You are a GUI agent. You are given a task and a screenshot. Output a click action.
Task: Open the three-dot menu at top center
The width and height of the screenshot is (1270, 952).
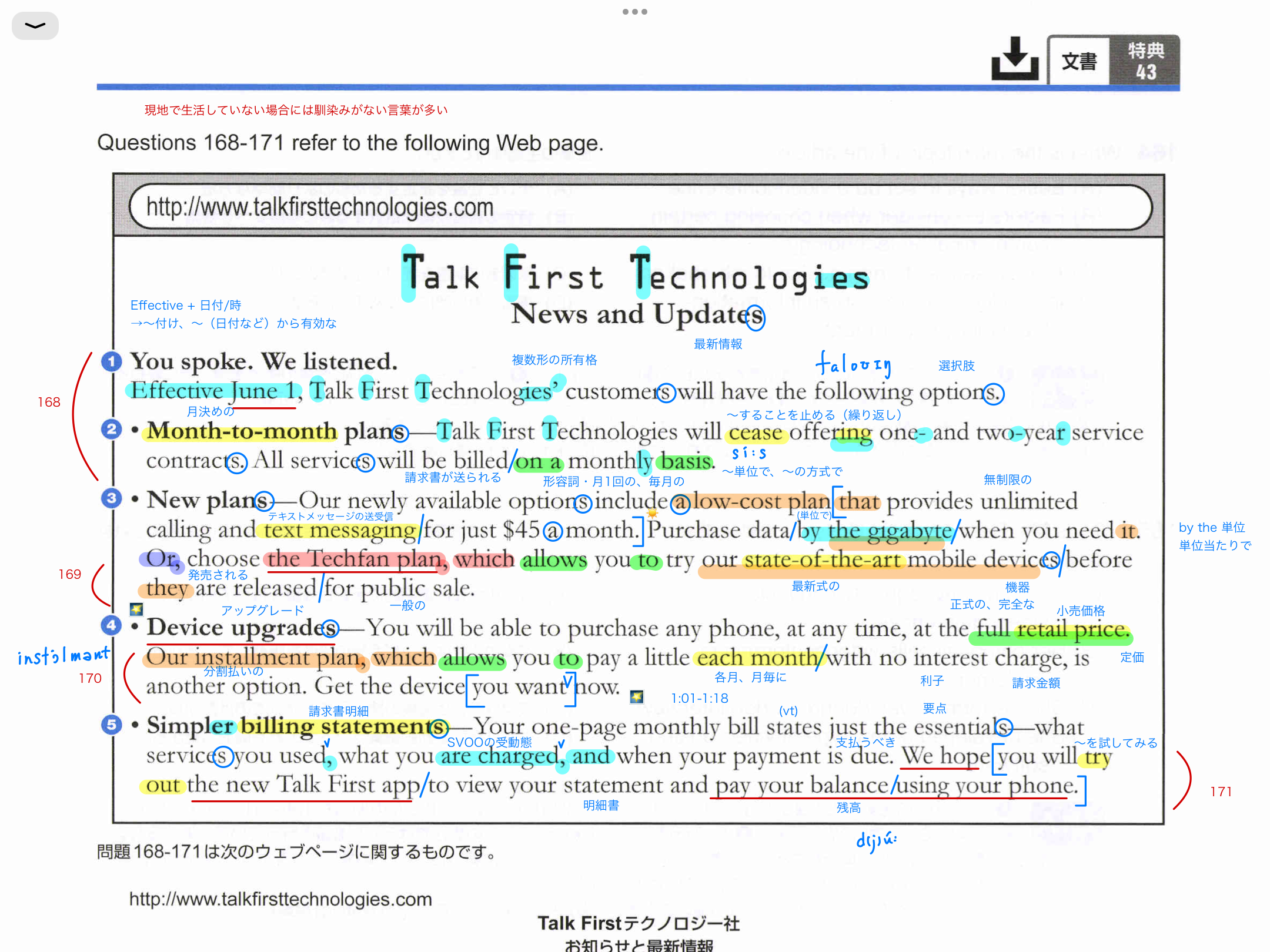(635, 12)
